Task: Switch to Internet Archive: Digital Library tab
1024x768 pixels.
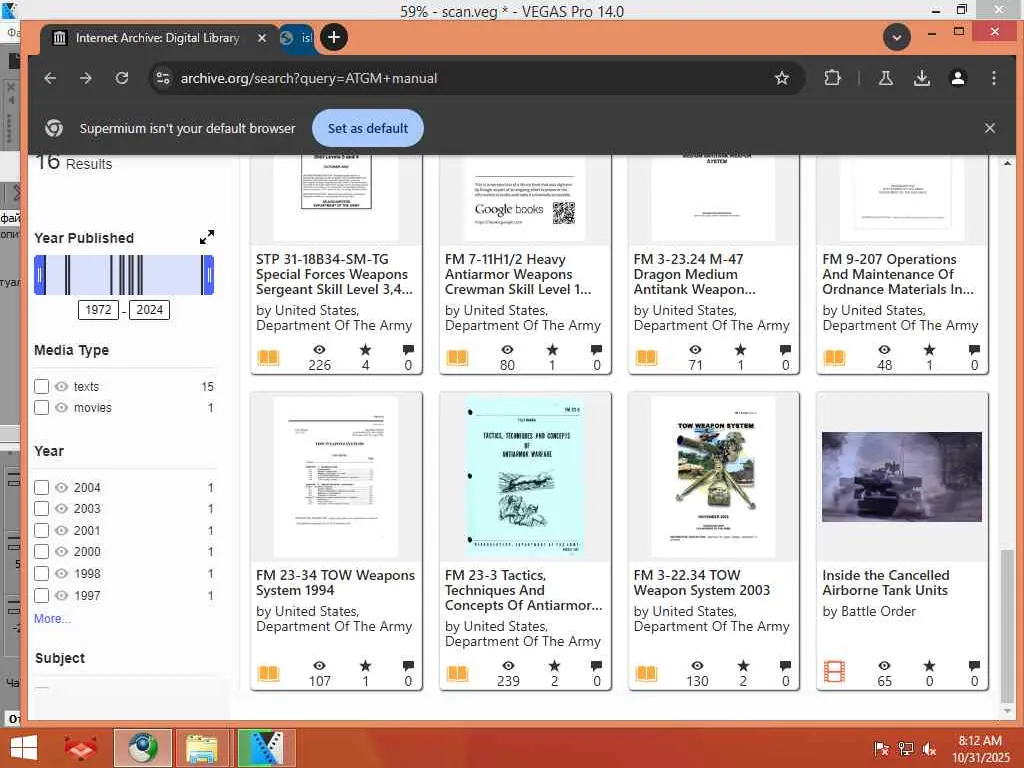Action: pos(157,38)
